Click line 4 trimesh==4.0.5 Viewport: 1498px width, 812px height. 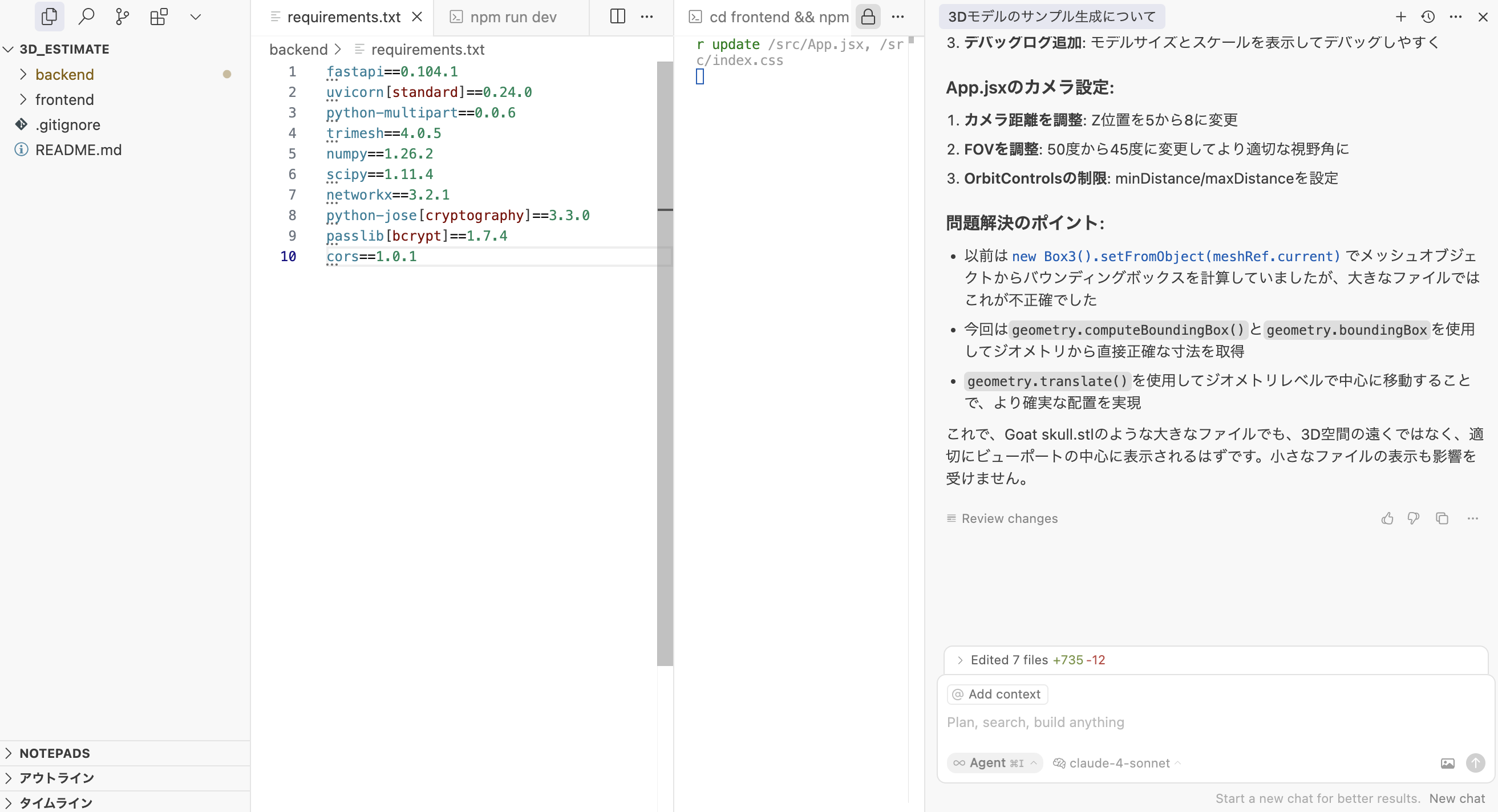(x=384, y=133)
